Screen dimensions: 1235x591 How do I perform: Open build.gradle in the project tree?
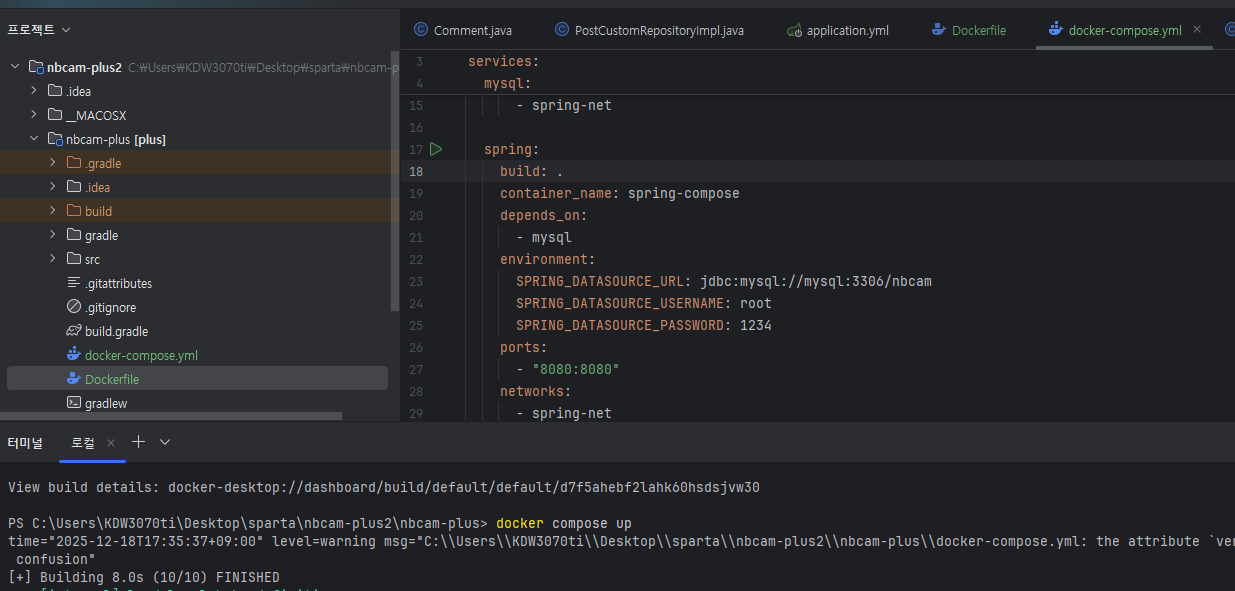tap(116, 331)
